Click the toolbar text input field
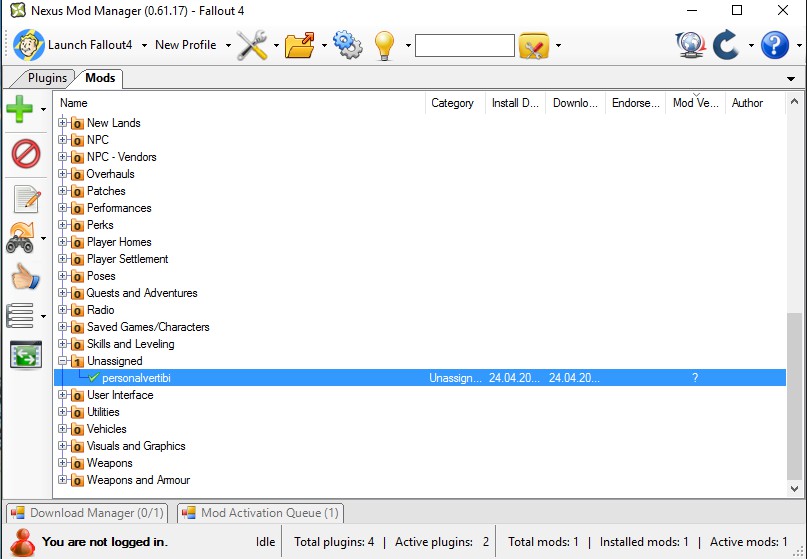 [x=465, y=45]
